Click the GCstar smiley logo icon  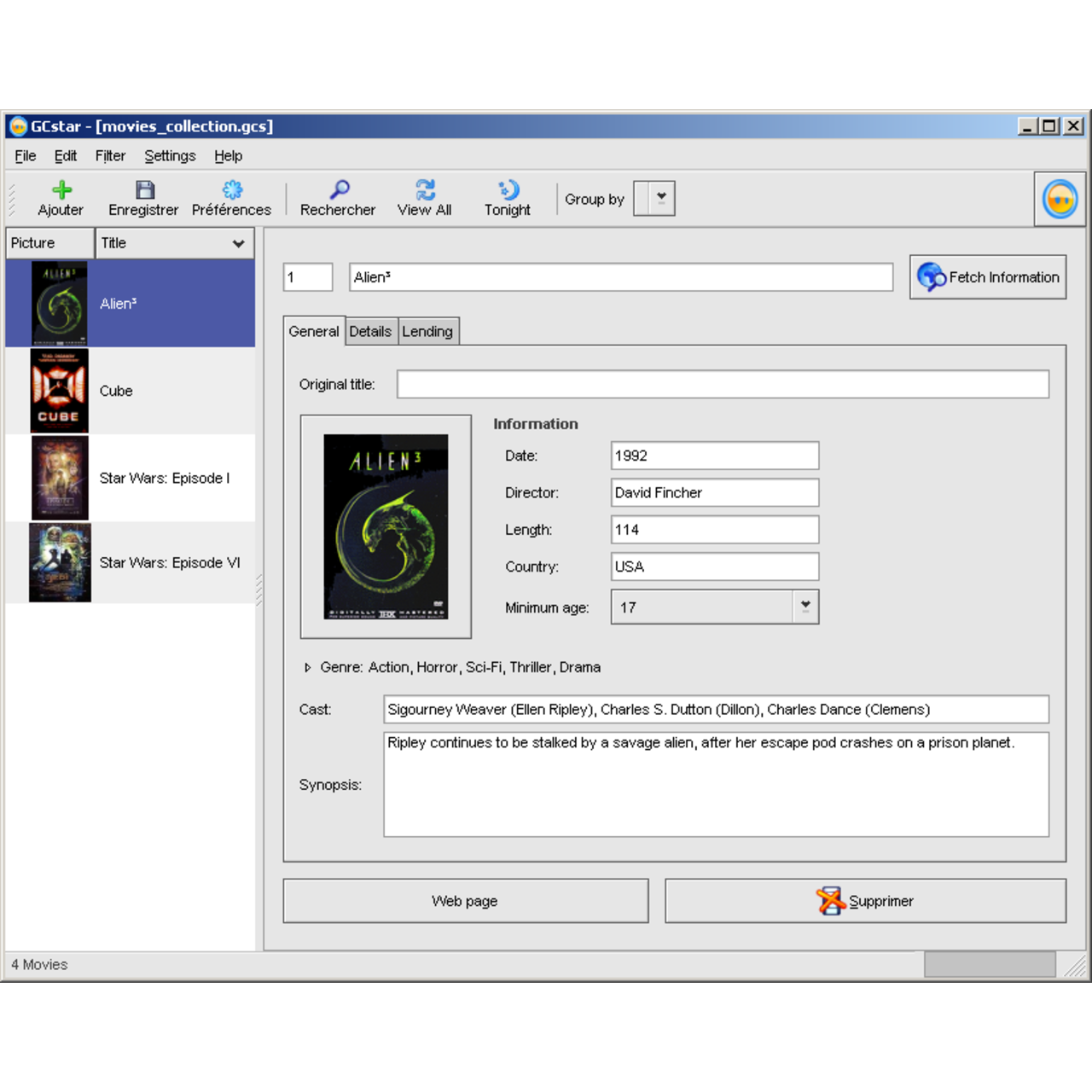(x=1059, y=198)
